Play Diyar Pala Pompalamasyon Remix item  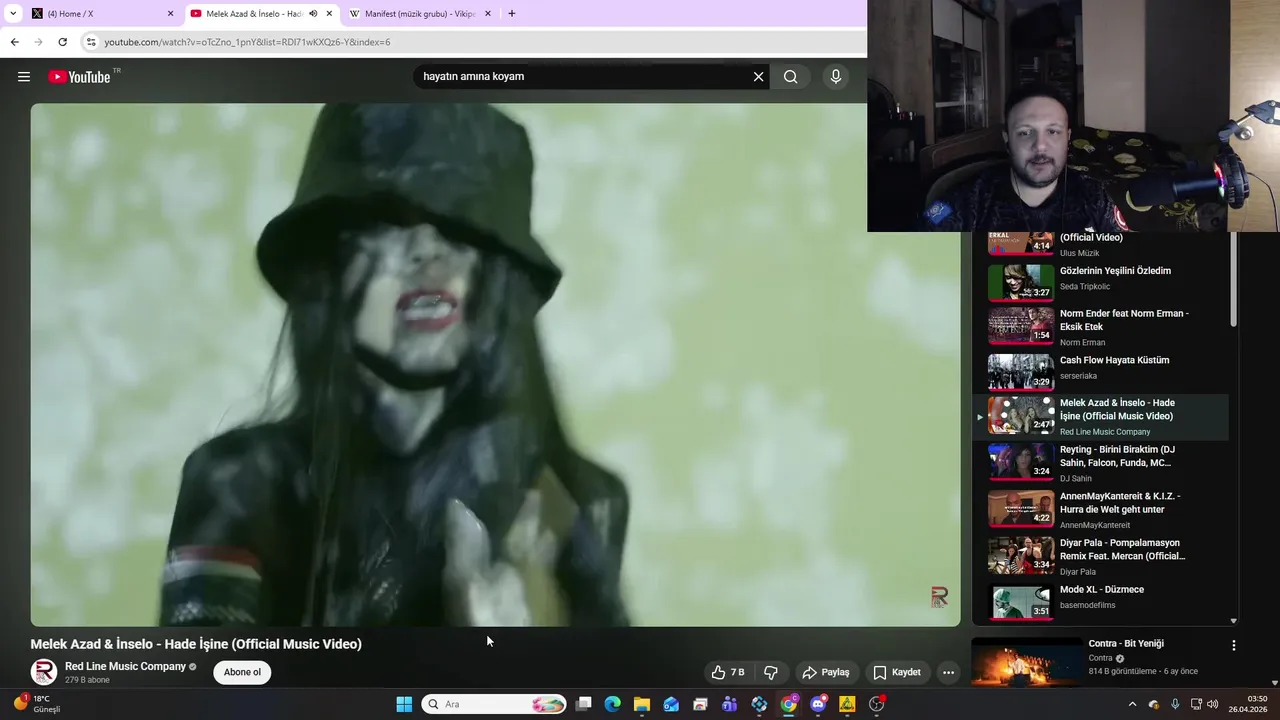1100,556
